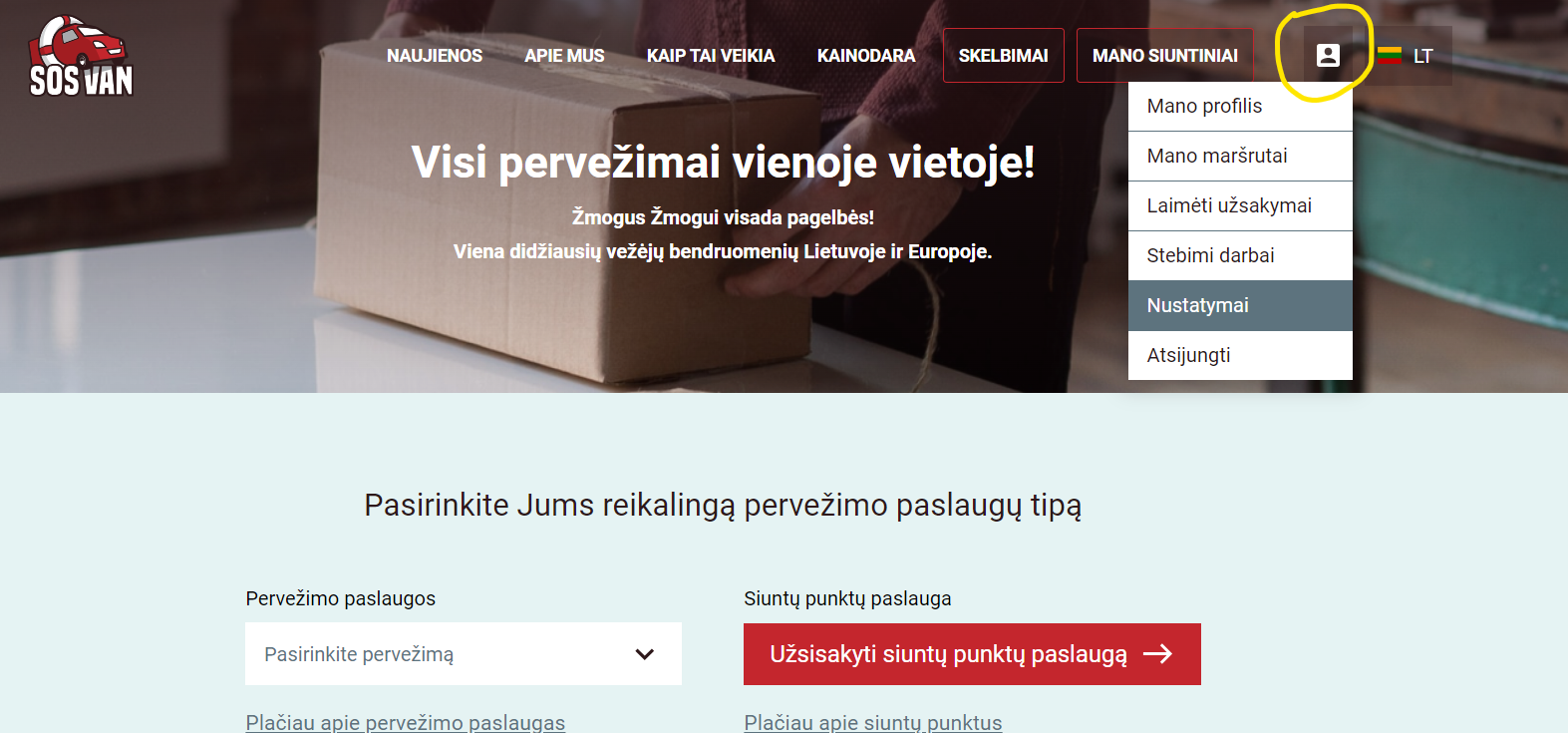Open the user profile icon menu
The image size is (1568, 733).
1328,56
